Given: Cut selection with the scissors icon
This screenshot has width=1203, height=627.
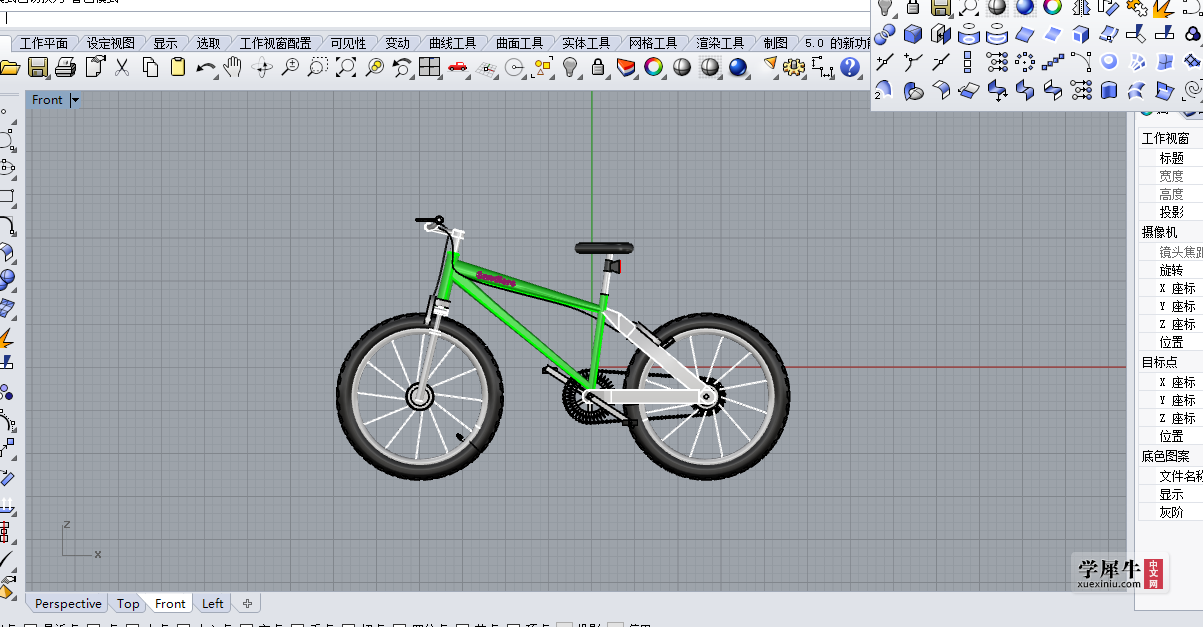Looking at the screenshot, I should [122, 68].
